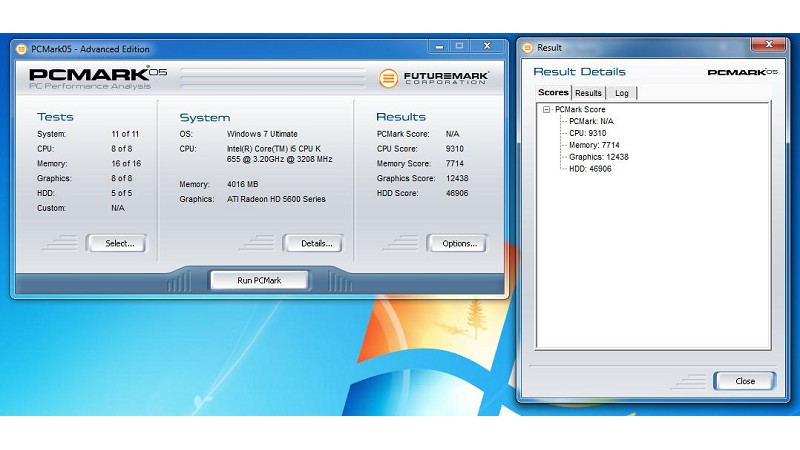Select the CPU: 9310 tree entry

(587, 133)
